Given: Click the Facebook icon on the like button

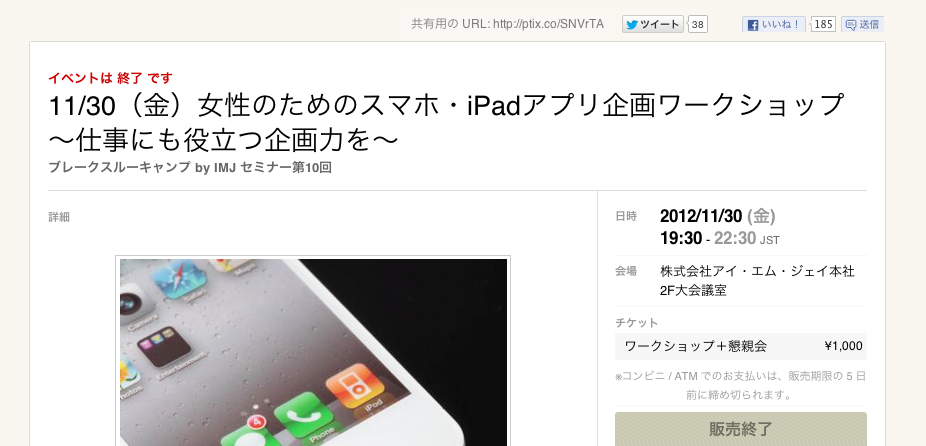Looking at the screenshot, I should [x=753, y=25].
